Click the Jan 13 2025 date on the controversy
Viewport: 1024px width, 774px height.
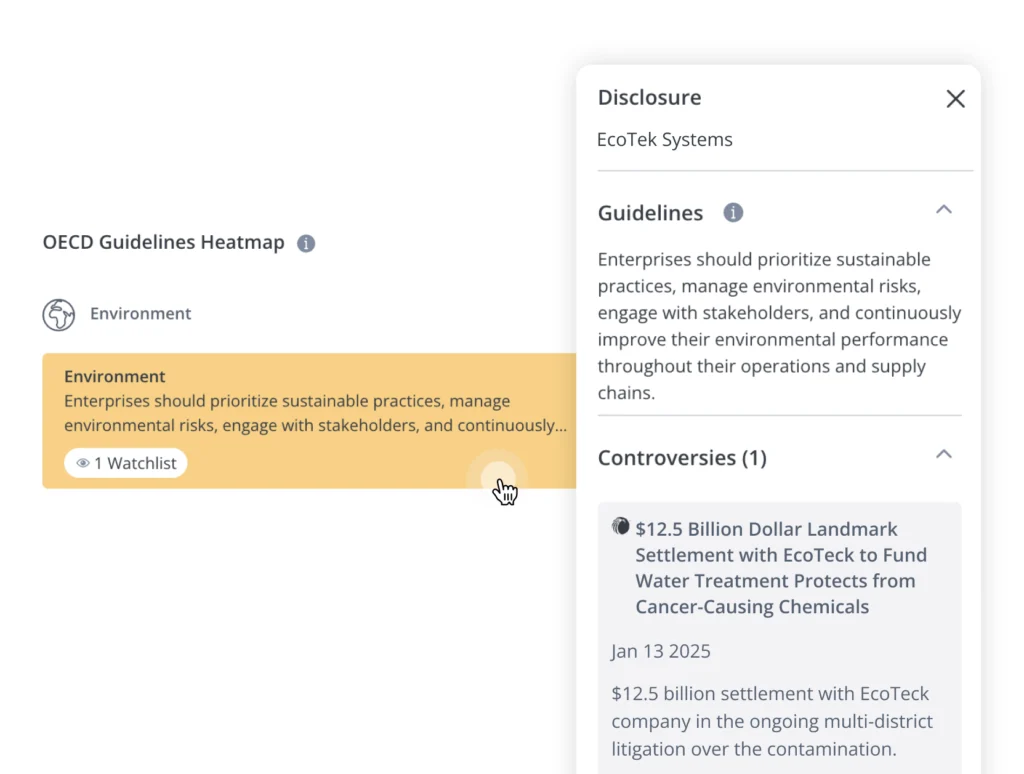click(x=661, y=652)
